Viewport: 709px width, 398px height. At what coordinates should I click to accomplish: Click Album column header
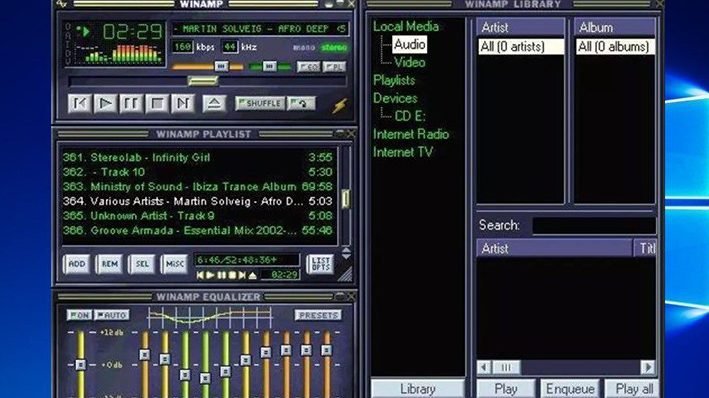pyautogui.click(x=615, y=28)
